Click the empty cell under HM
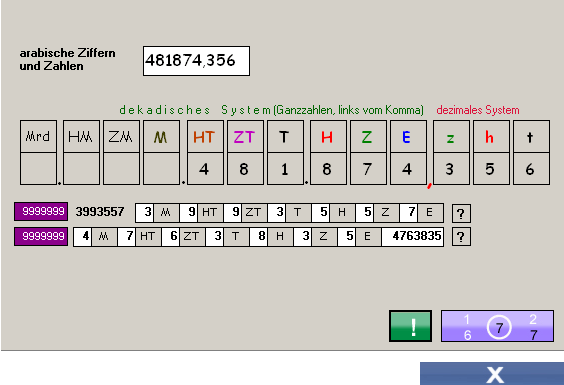Viewport: 564px width, 385px height. pyautogui.click(x=81, y=169)
